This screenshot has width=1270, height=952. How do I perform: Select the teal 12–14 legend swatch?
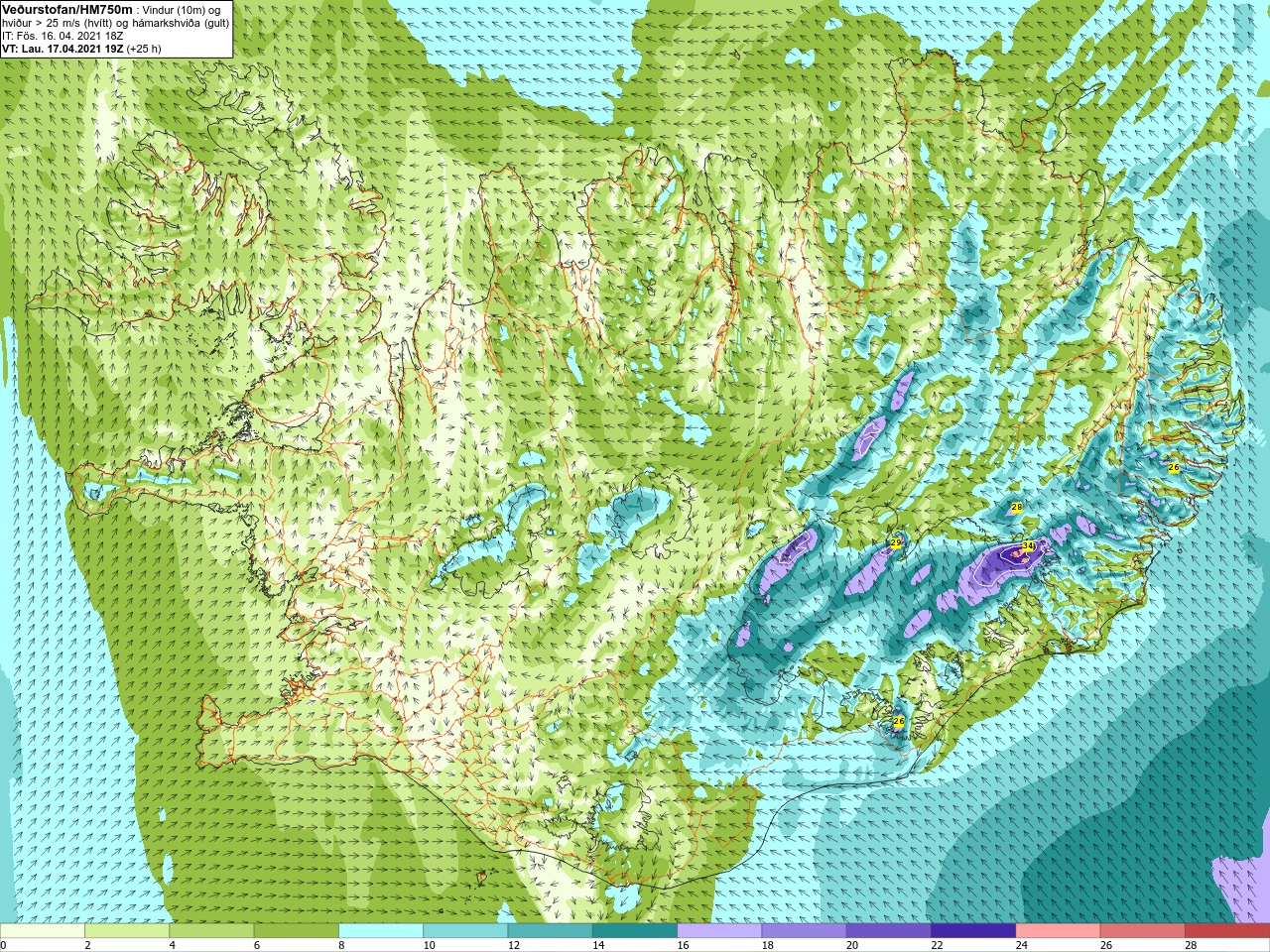(551, 931)
